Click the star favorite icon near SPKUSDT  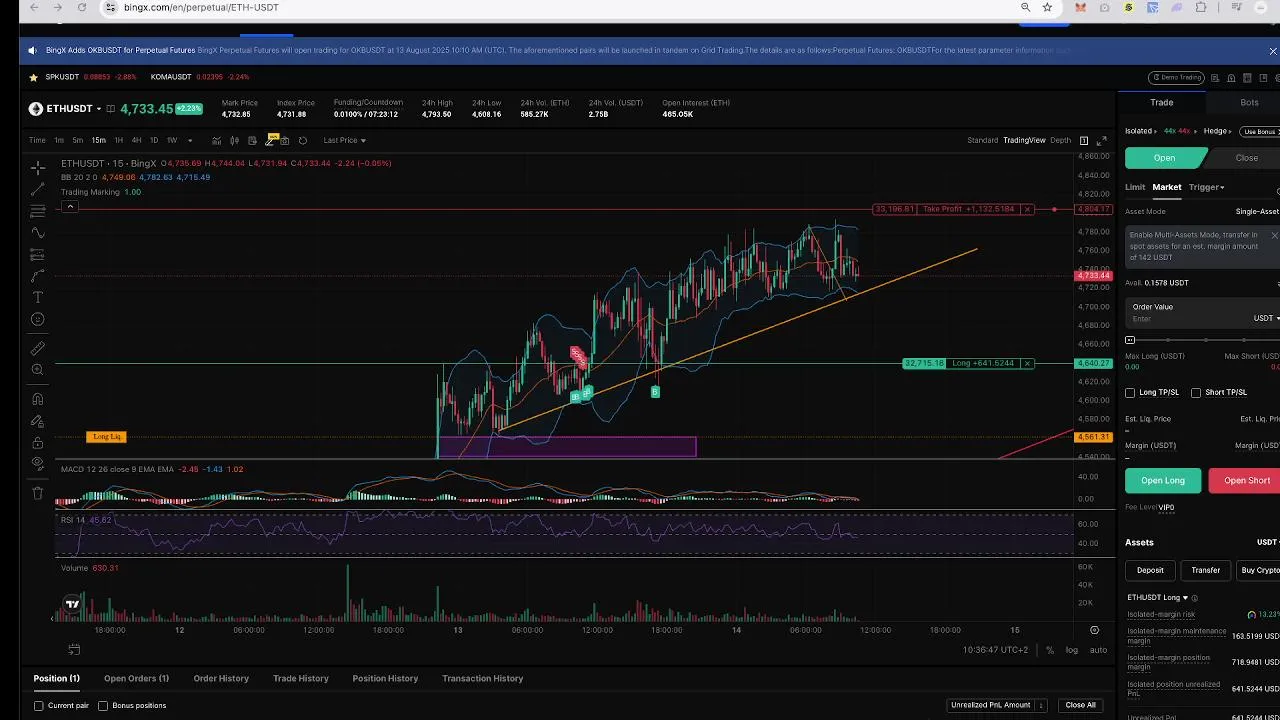33,77
